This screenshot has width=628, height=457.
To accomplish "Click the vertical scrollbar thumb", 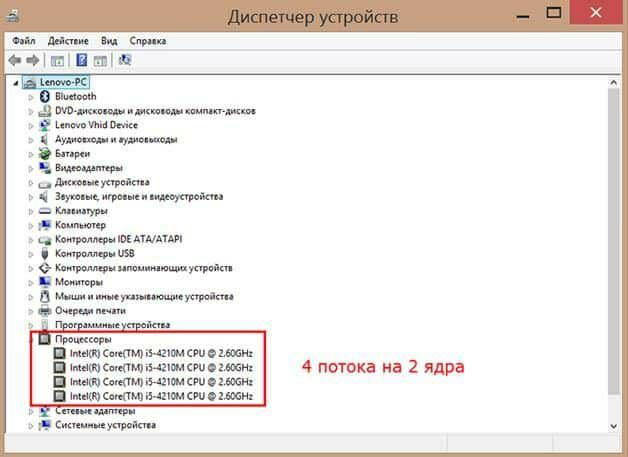I will tap(614, 242).
